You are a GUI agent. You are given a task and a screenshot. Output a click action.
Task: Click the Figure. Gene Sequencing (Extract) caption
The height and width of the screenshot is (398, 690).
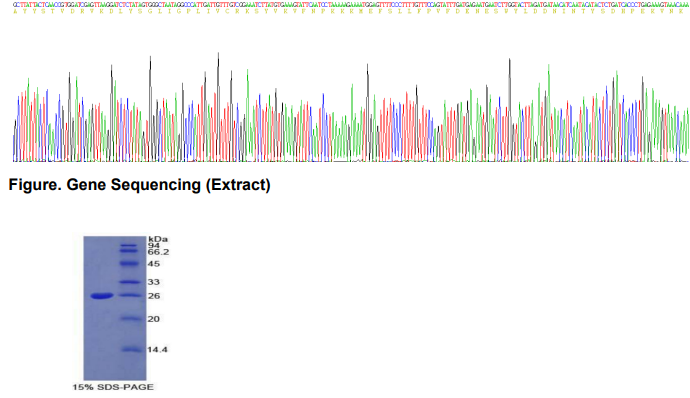[139, 185]
